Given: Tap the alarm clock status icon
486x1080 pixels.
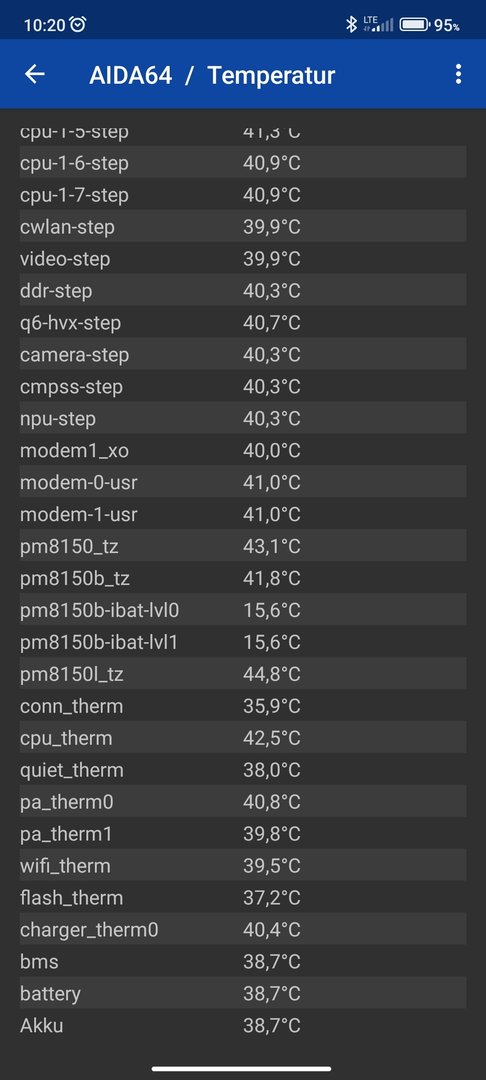Looking at the screenshot, I should 78,25.
